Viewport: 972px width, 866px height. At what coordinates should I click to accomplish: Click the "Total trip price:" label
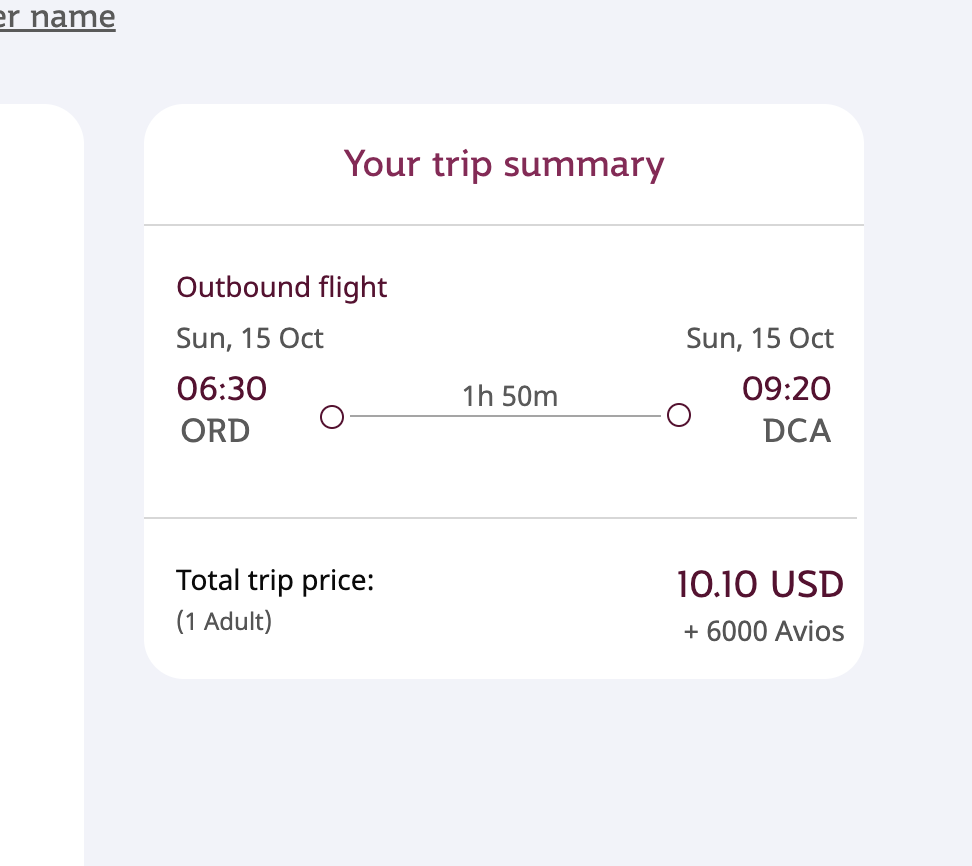275,580
